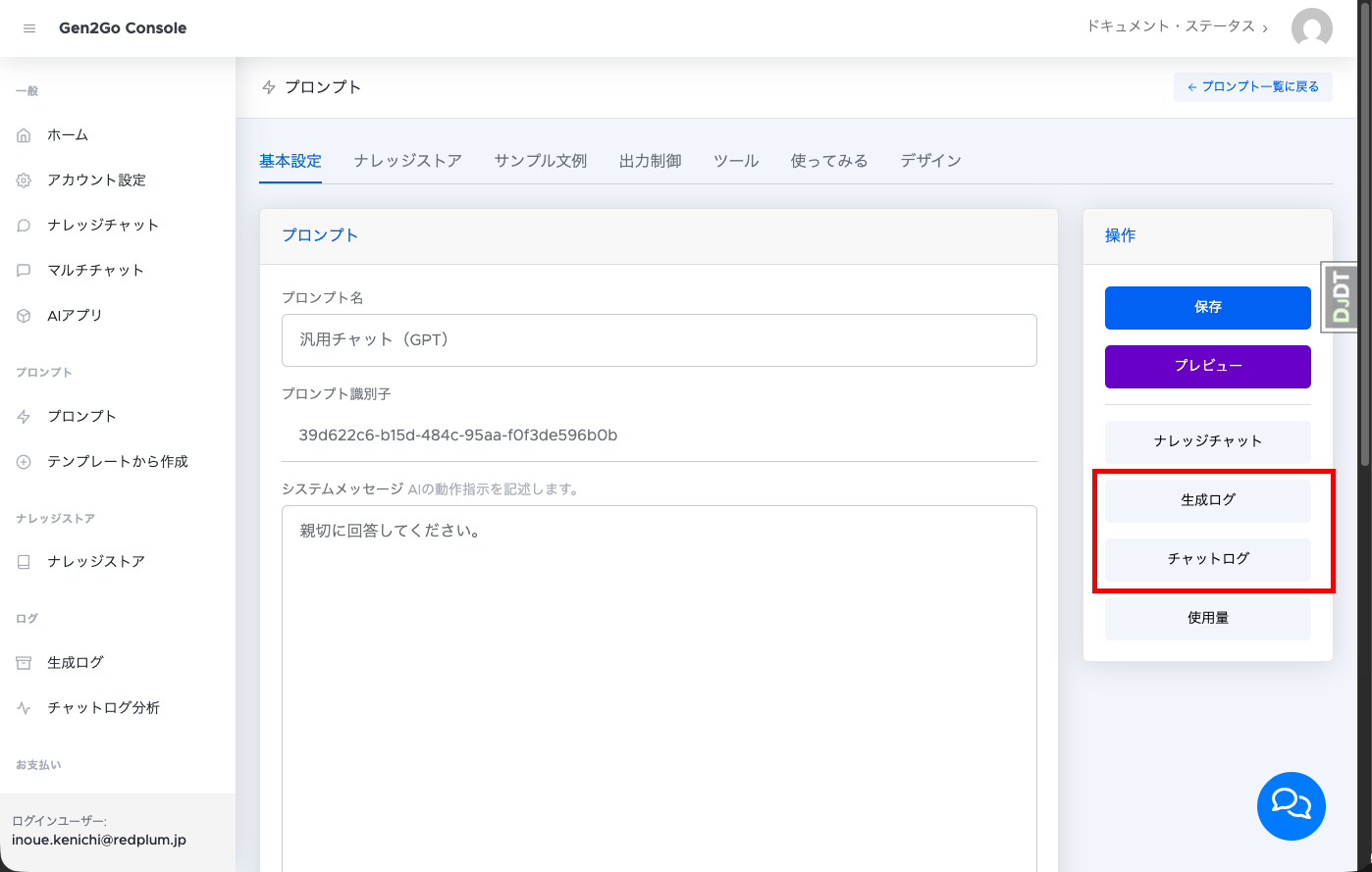This screenshot has height=872, width=1372.
Task: Click inside the システムメッセージ text area
Action: coord(659,687)
